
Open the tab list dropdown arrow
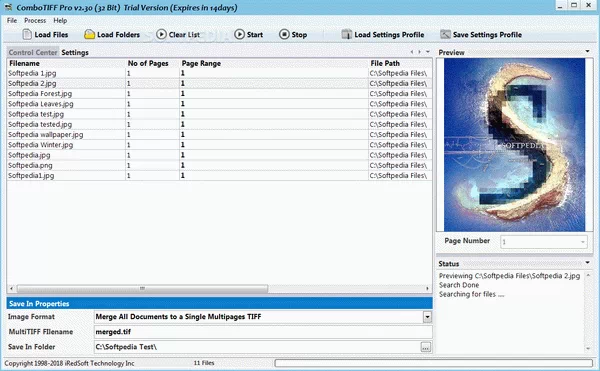[x=428, y=52]
